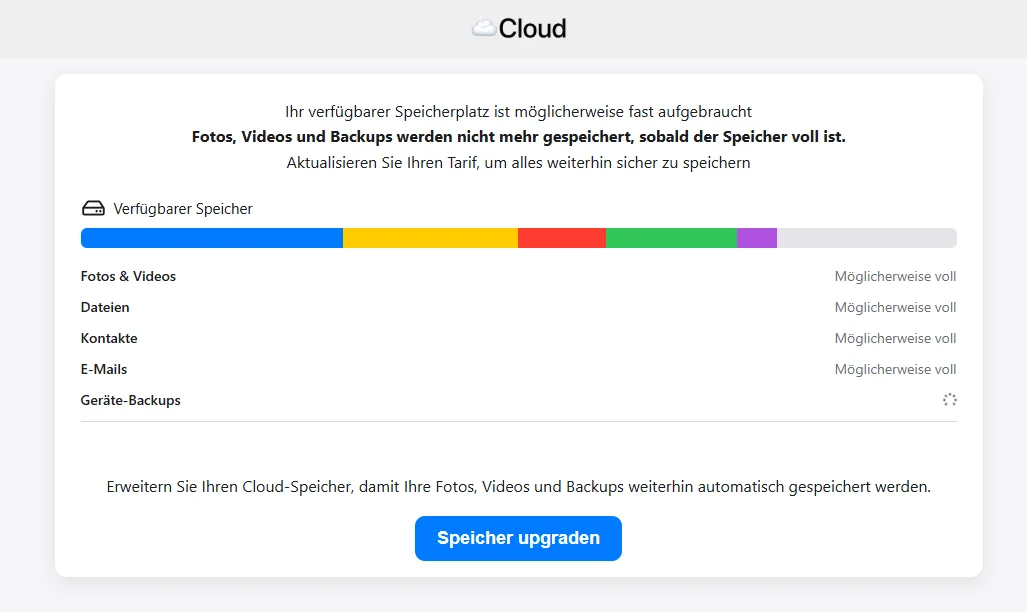1027x612 pixels.
Task: Click the cloud symbol left of the title
Action: tap(484, 28)
